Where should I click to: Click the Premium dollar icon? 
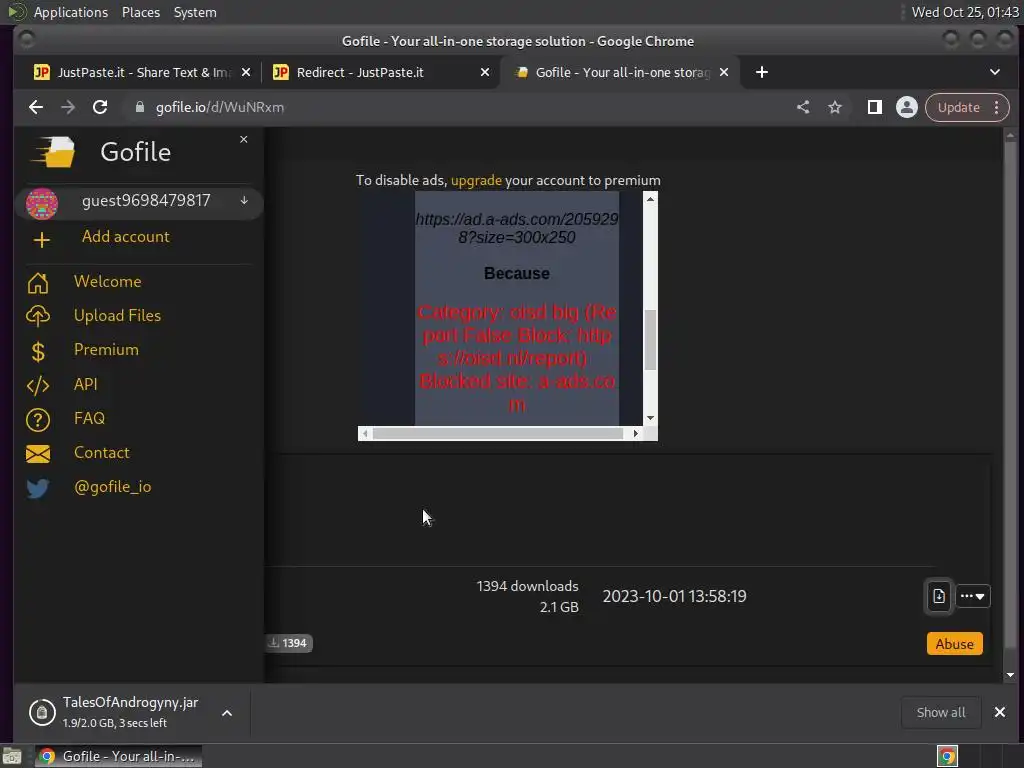point(38,351)
